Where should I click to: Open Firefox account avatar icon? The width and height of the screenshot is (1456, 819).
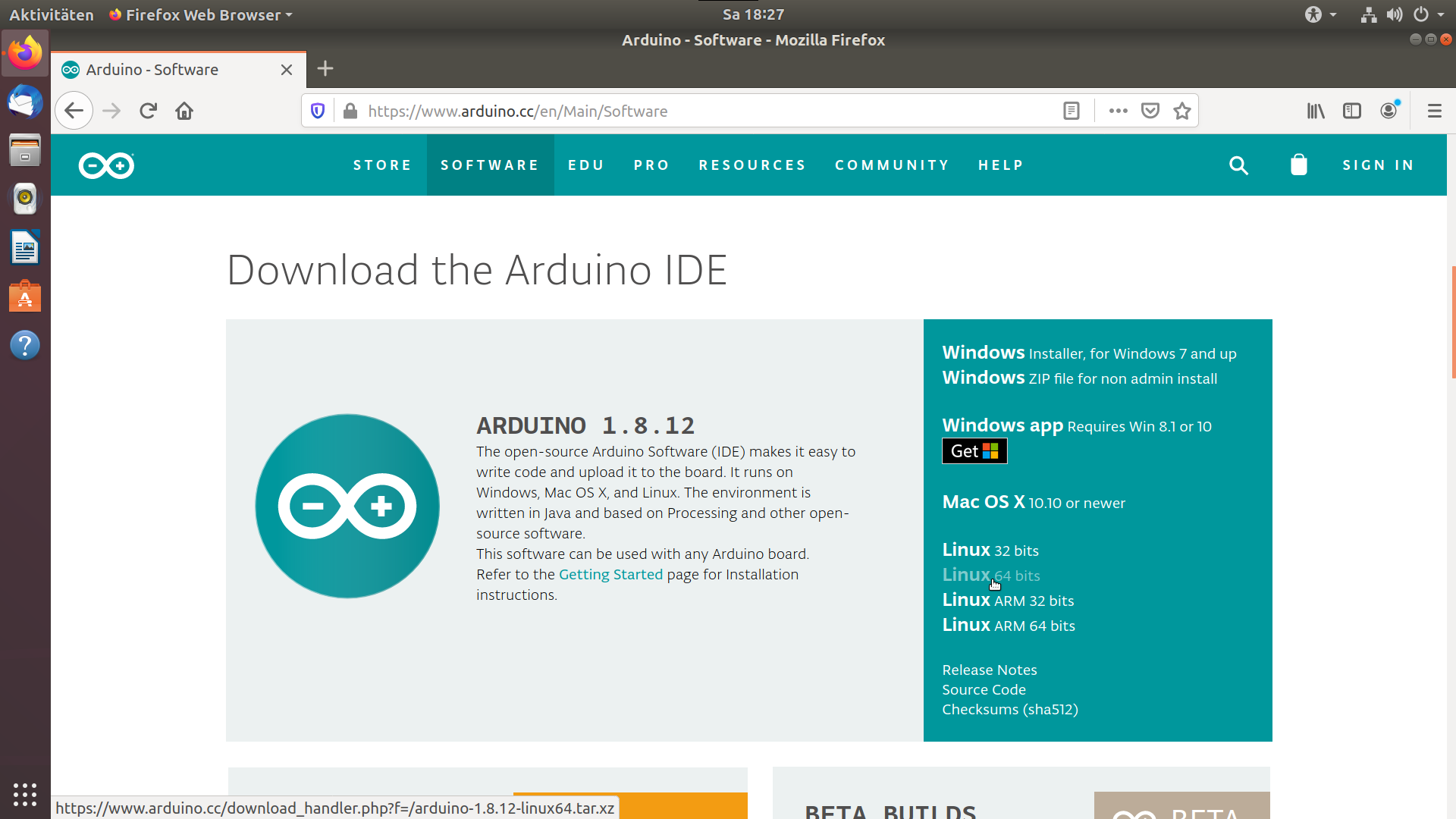1389,111
